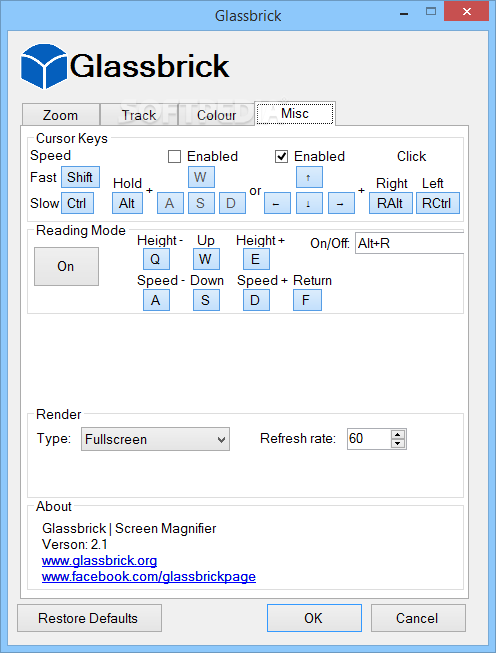Viewport: 496px width, 653px height.
Task: Click Restore Defaults
Action: [89, 618]
